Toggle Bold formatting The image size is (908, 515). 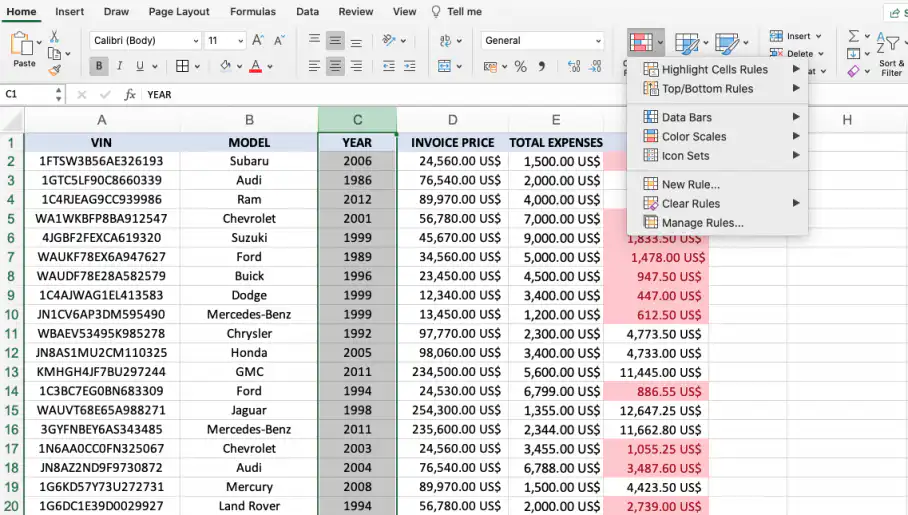98,66
